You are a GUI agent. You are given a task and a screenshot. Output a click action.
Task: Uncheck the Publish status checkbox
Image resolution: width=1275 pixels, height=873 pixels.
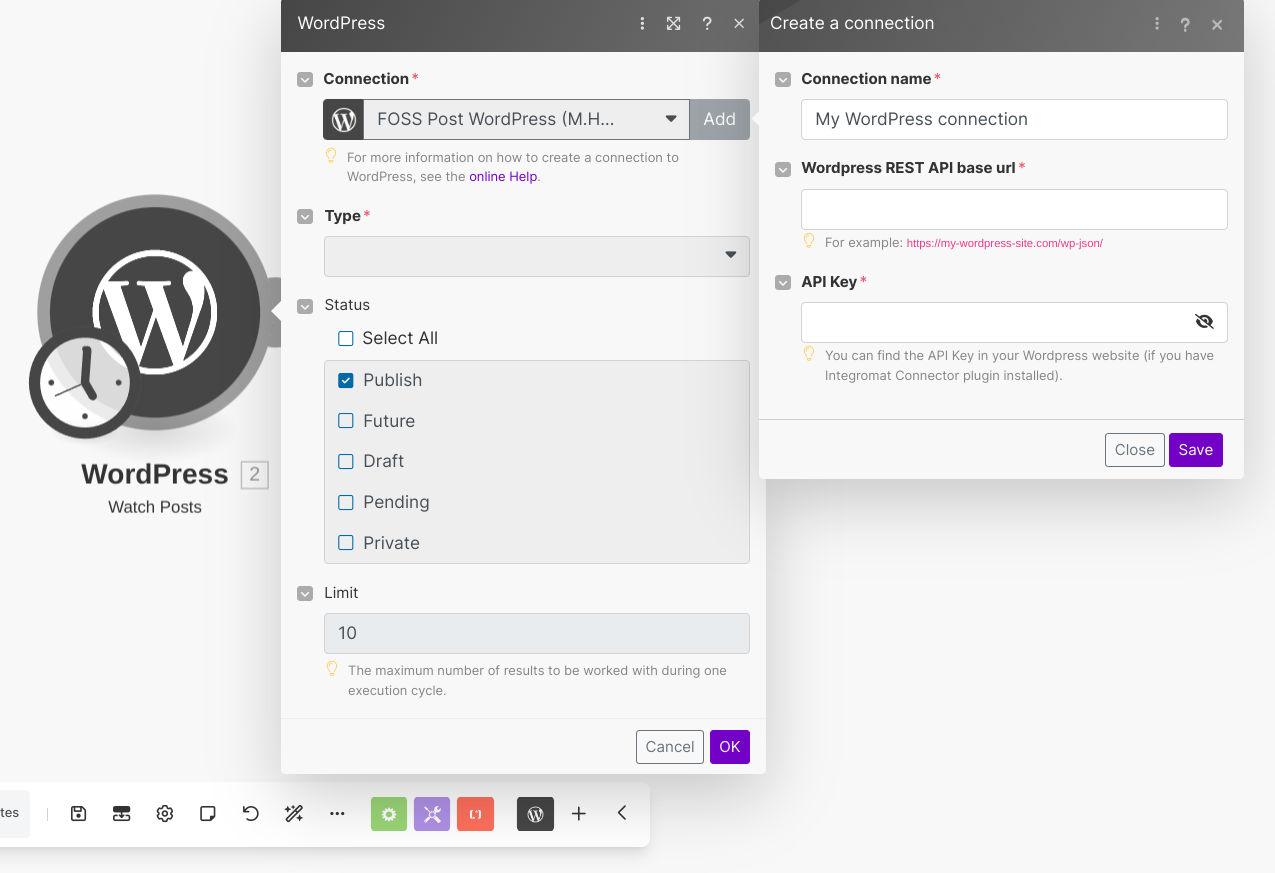tap(346, 380)
